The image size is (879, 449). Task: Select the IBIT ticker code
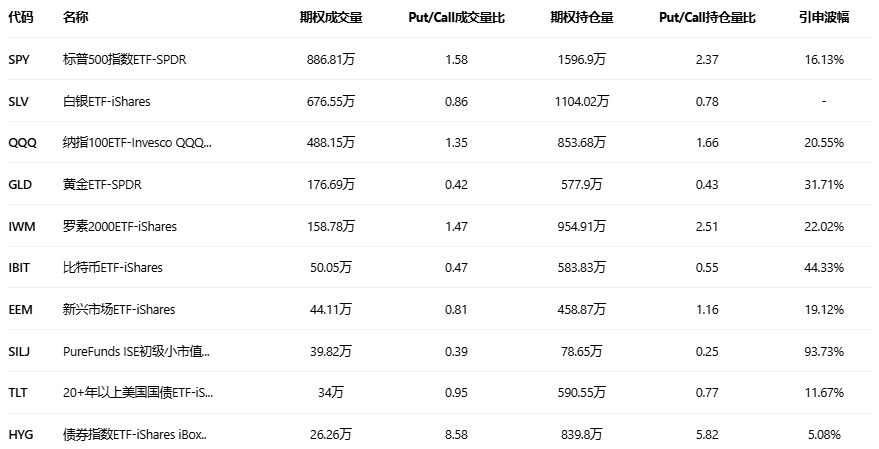(x=21, y=268)
